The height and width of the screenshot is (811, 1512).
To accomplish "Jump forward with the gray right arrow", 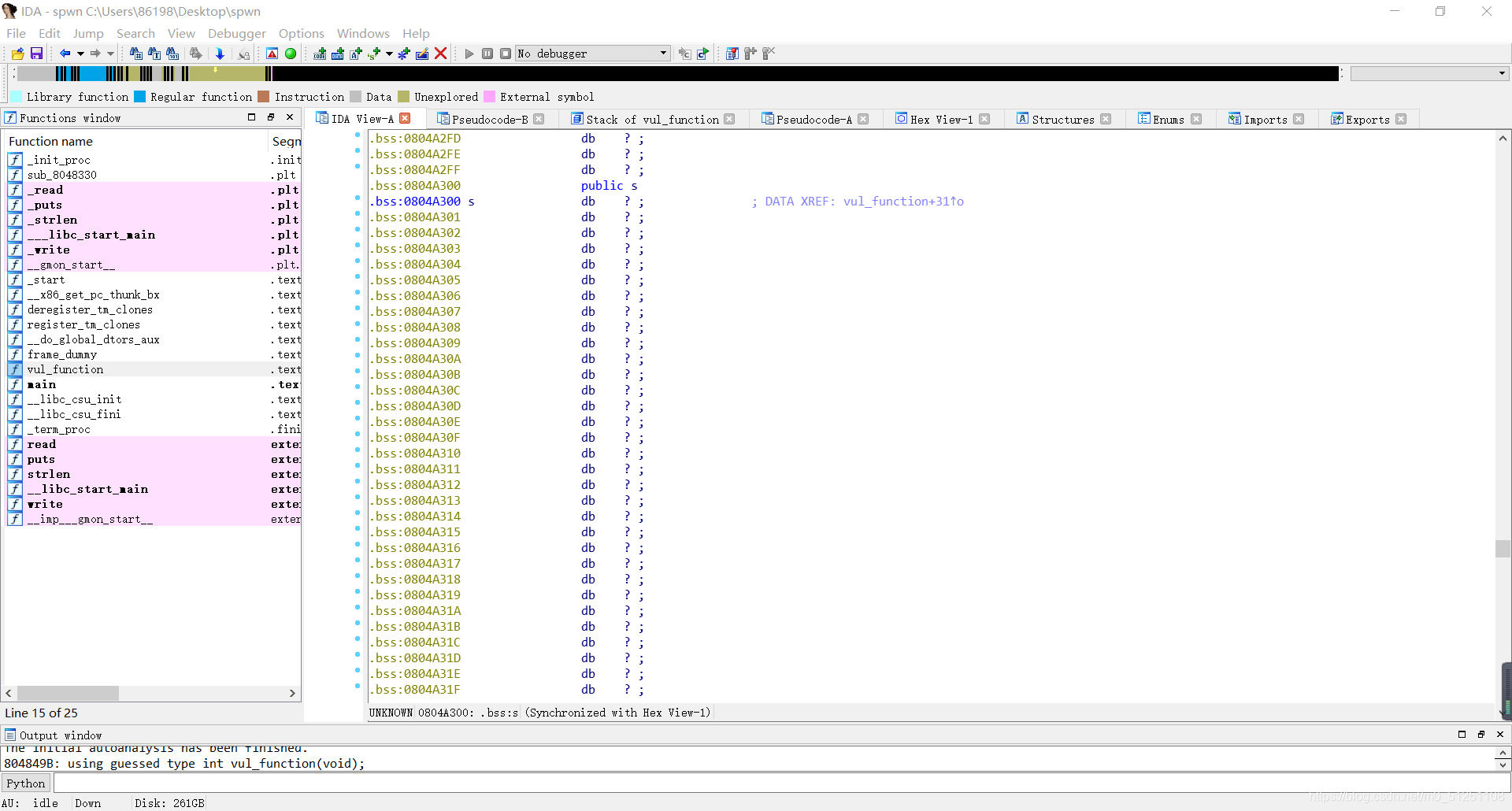I will click(95, 54).
